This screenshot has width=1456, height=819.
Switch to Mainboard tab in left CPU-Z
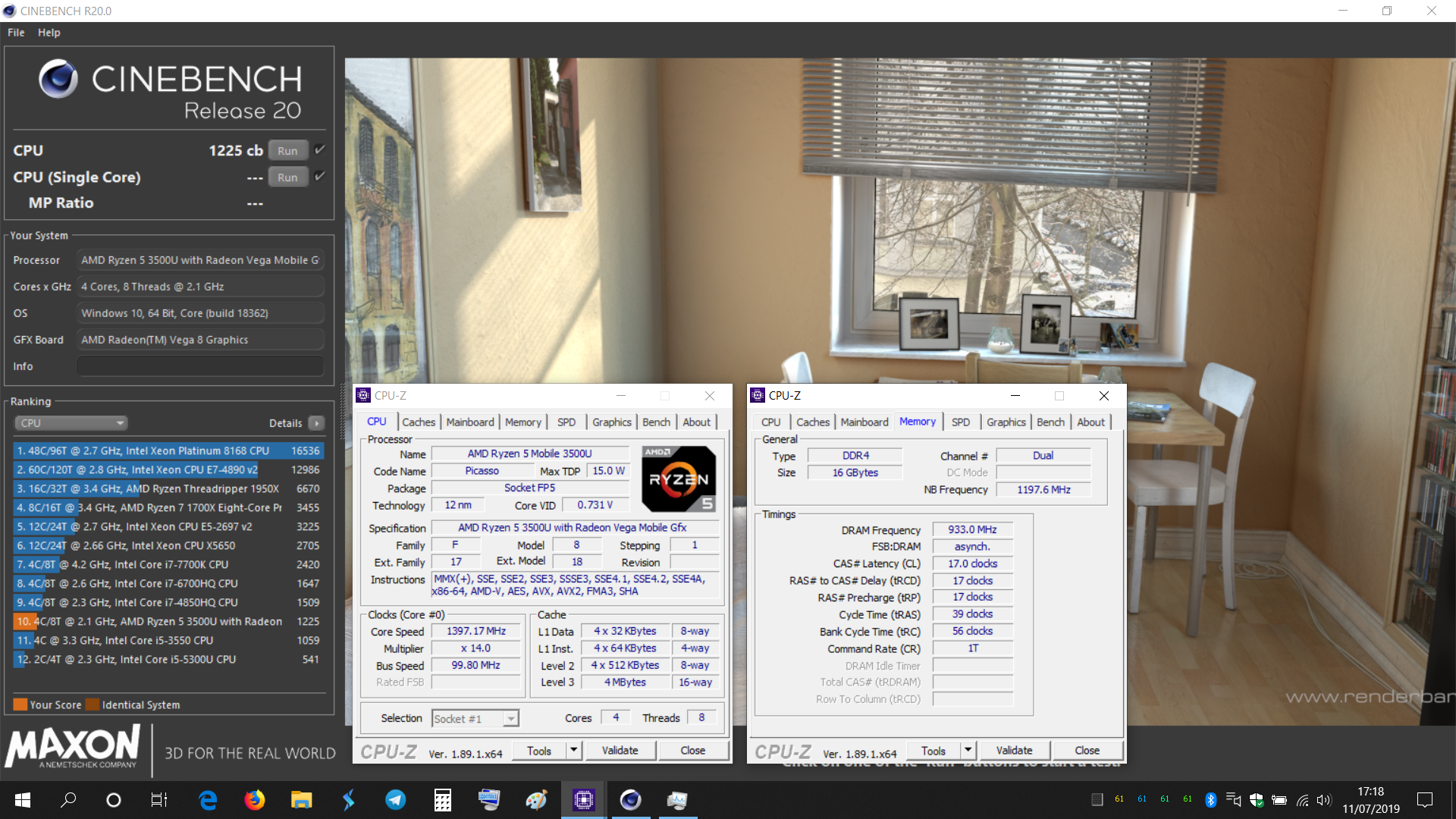tap(470, 422)
